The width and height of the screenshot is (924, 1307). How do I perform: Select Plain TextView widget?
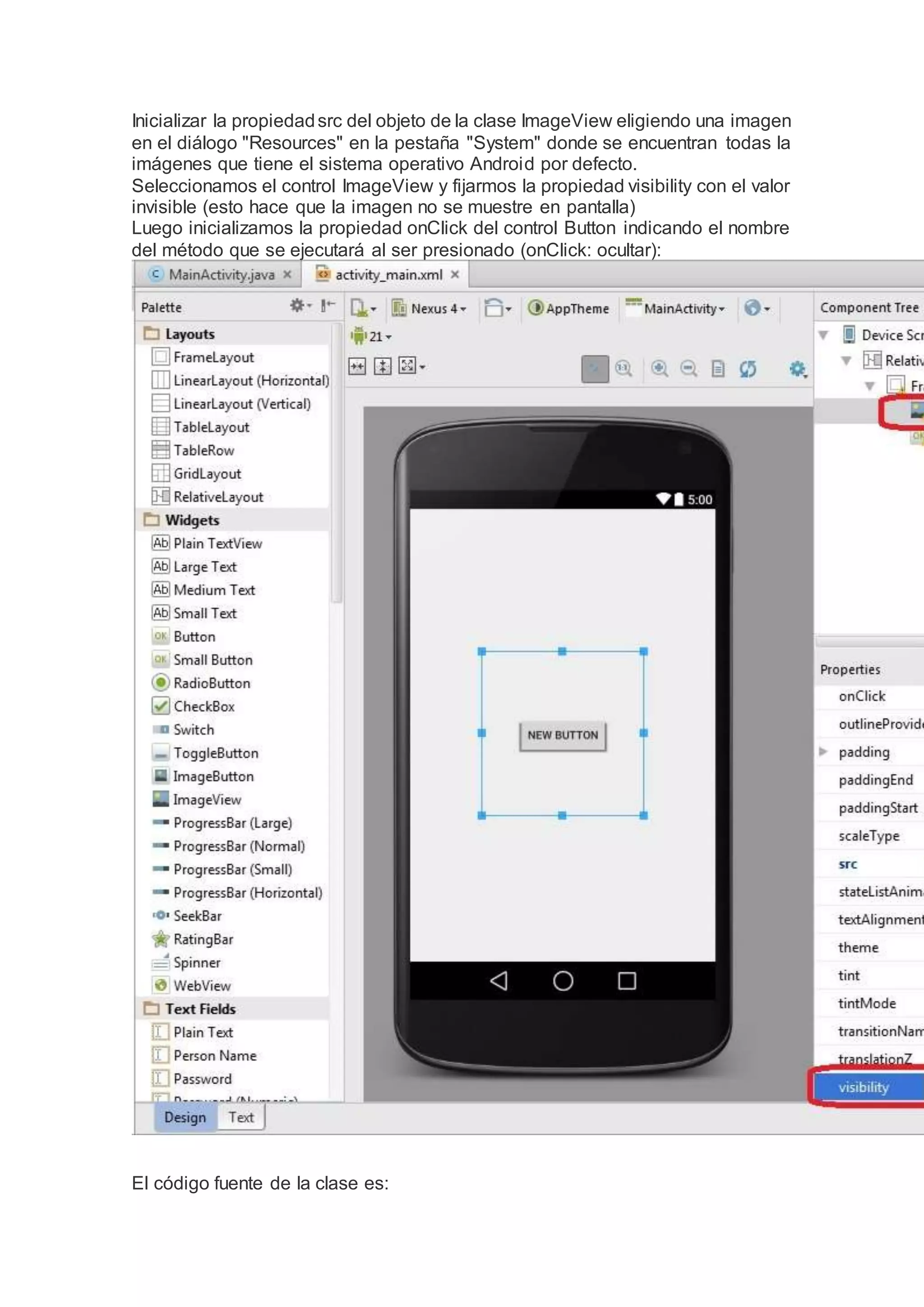pyautogui.click(x=207, y=544)
